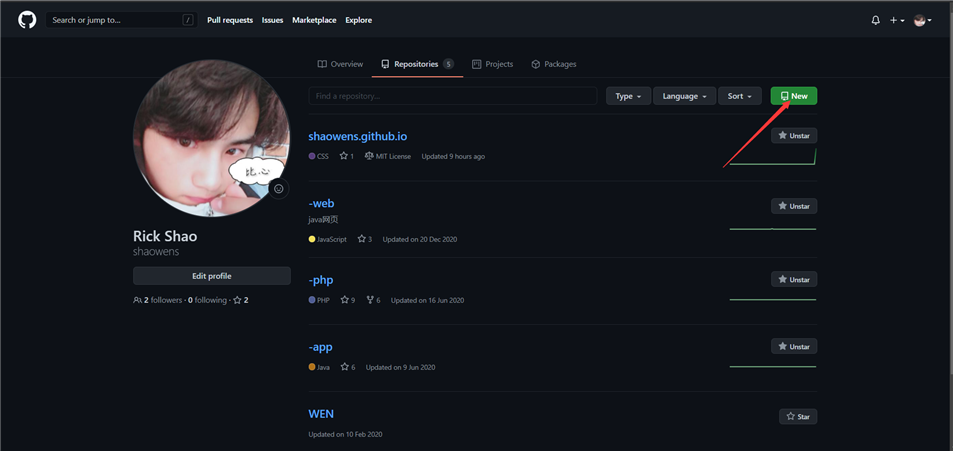Star the WEN repository
The width and height of the screenshot is (953, 451).
[798, 416]
